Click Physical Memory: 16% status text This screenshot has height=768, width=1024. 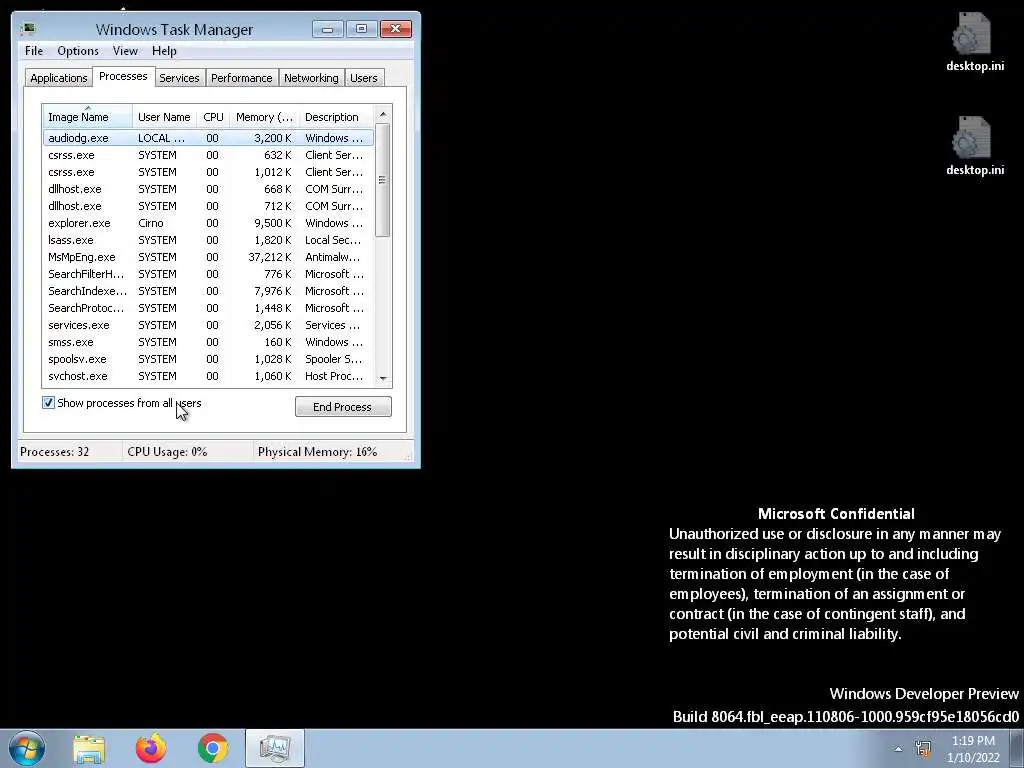317,451
